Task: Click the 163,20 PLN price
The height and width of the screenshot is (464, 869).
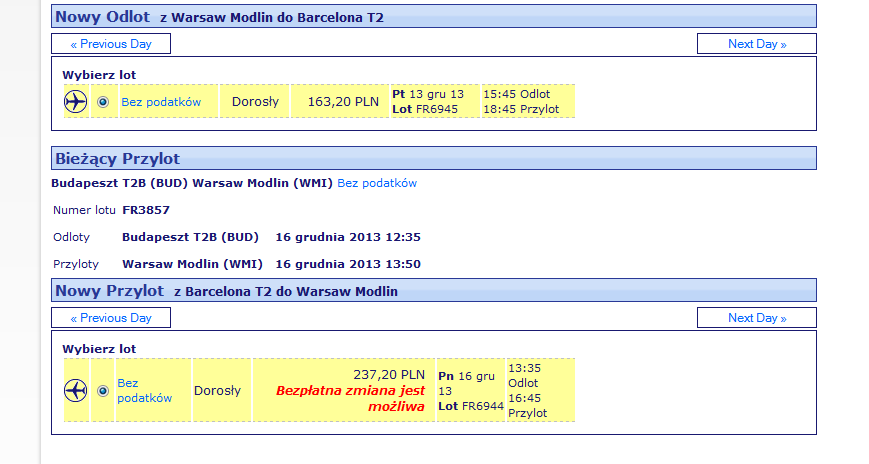Action: pyautogui.click(x=343, y=102)
